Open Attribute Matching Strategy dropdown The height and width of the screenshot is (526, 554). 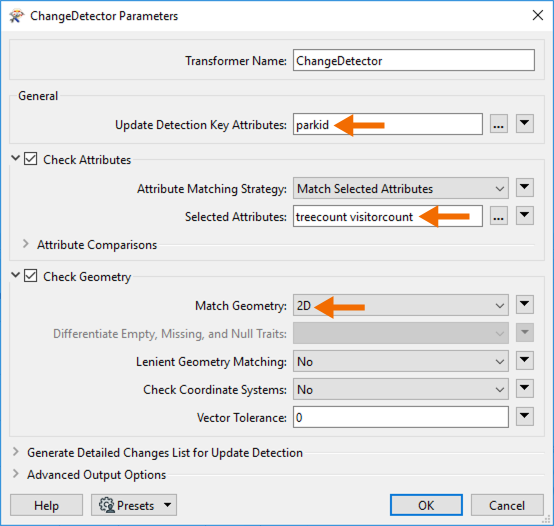pyautogui.click(x=401, y=188)
